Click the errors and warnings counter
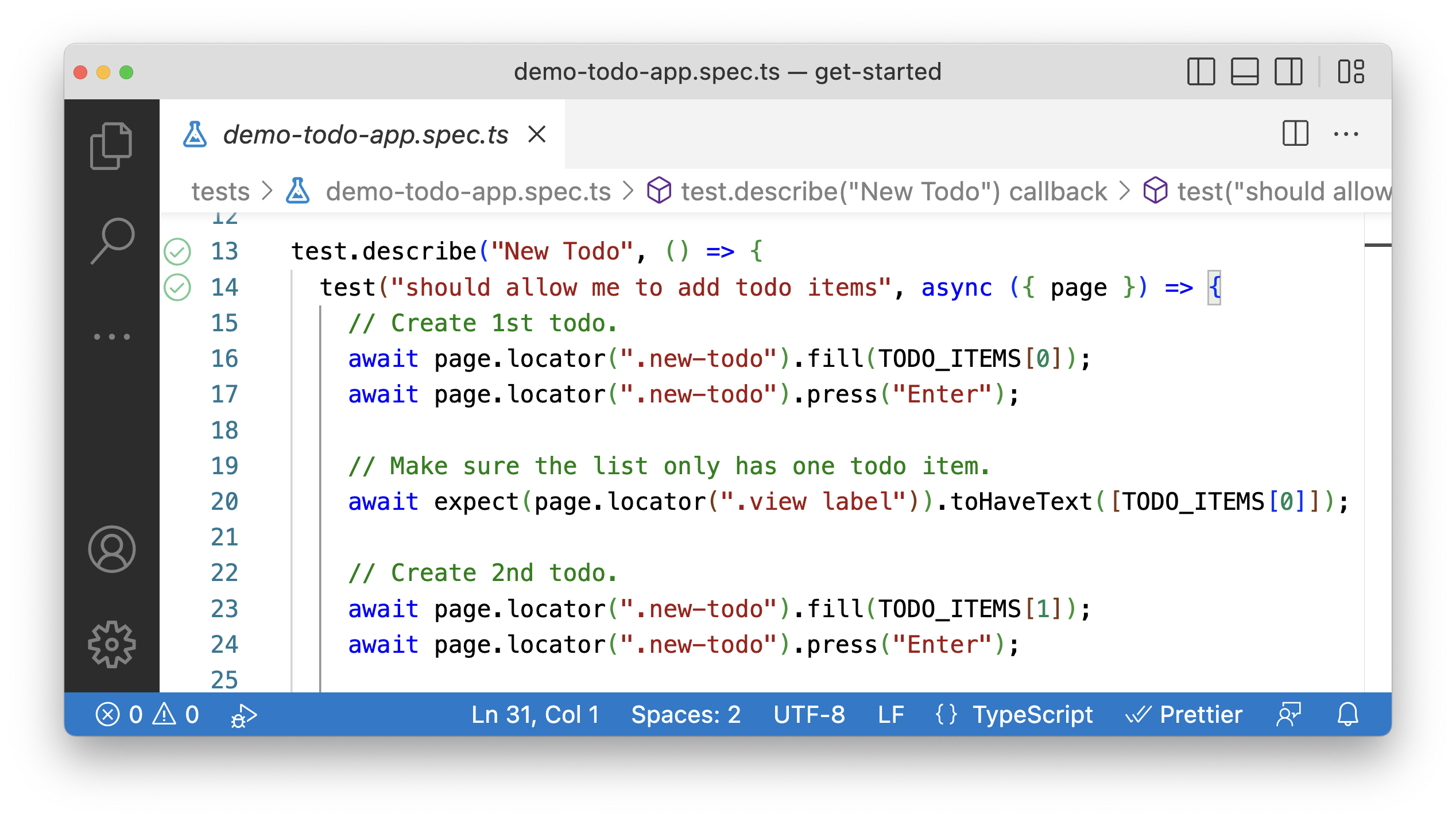This screenshot has width=1456, height=821. click(x=148, y=714)
